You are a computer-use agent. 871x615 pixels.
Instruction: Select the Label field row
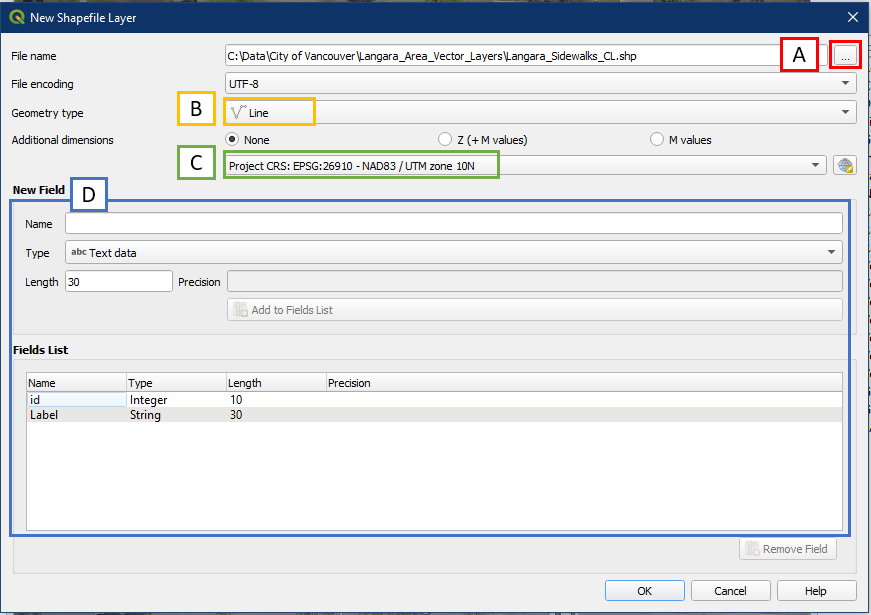click(x=76, y=415)
